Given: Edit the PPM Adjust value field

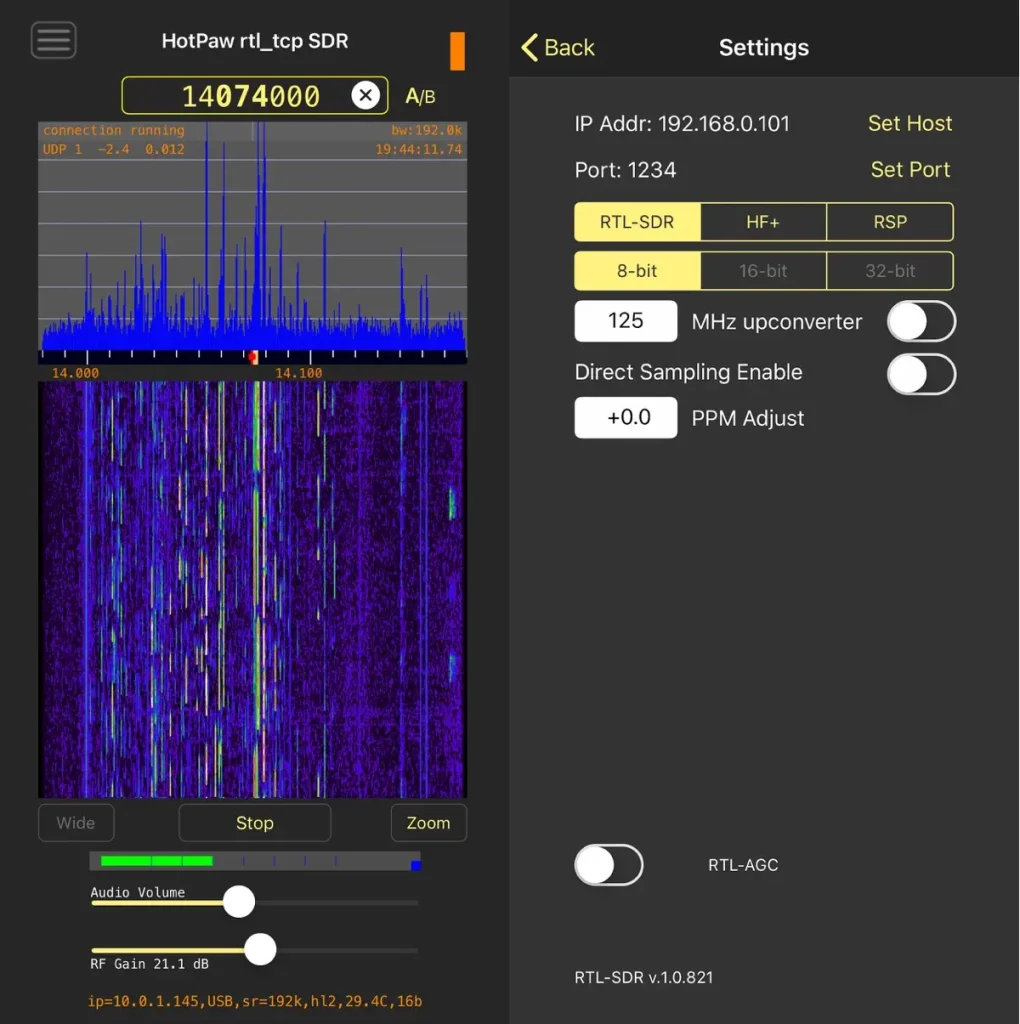Looking at the screenshot, I should tap(626, 417).
